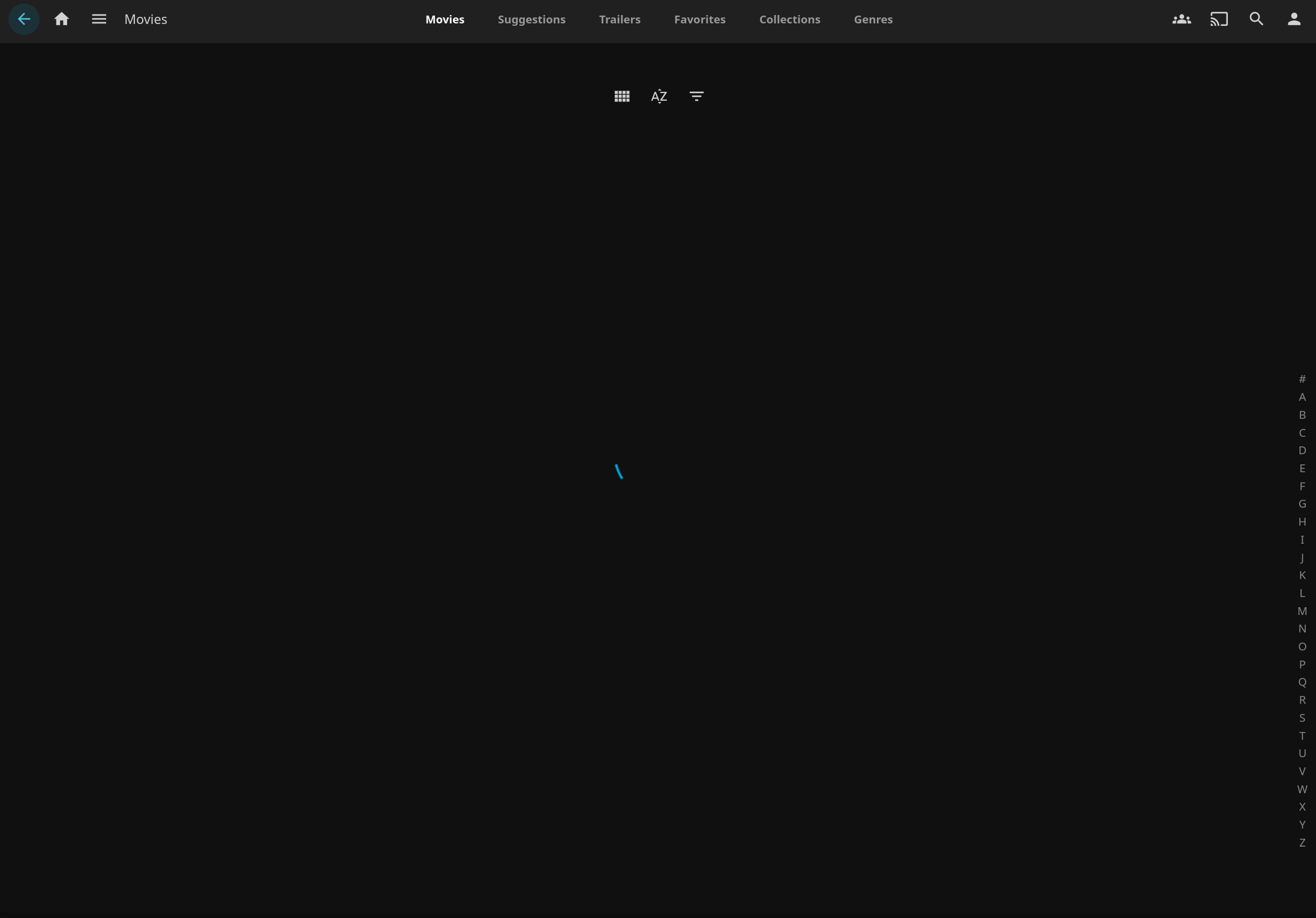Viewport: 1316px width, 918px height.
Task: Open the hamburger navigation menu
Action: coord(99,19)
